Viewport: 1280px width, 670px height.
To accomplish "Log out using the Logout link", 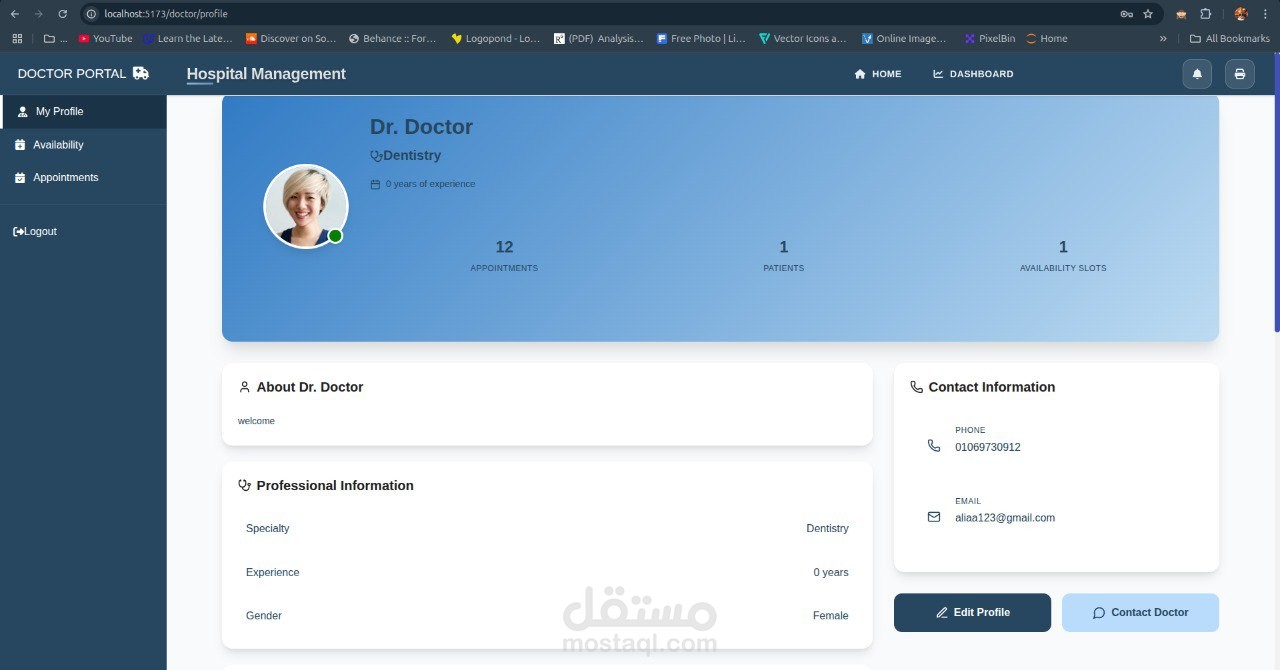I will [35, 231].
